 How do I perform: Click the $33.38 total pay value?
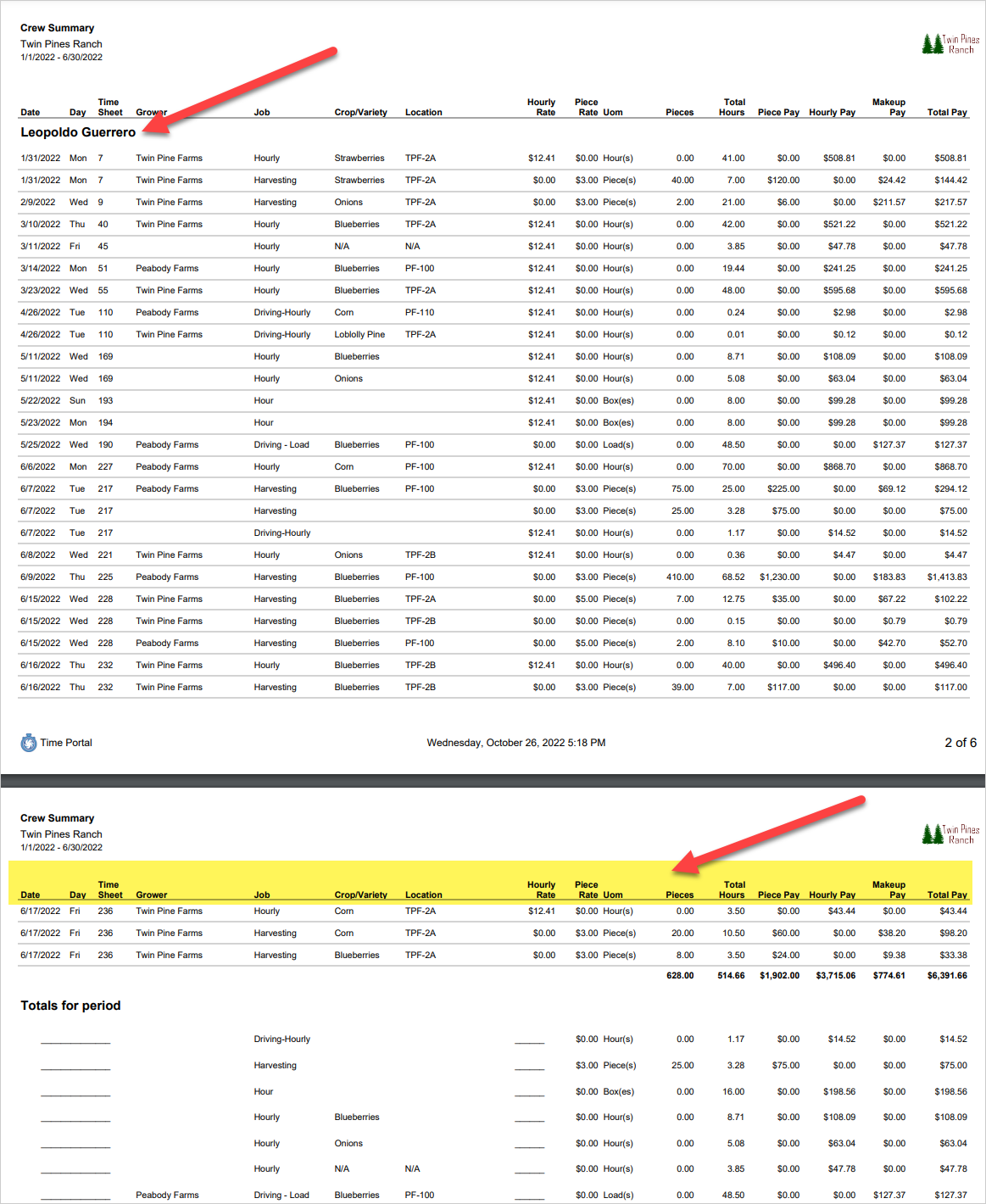click(954, 956)
